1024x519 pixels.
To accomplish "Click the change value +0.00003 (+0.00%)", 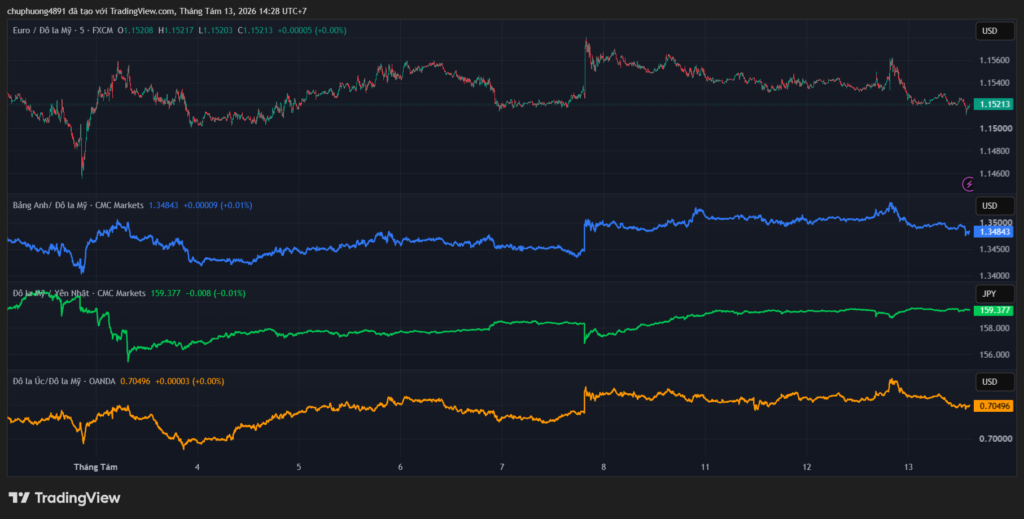I will (x=189, y=381).
